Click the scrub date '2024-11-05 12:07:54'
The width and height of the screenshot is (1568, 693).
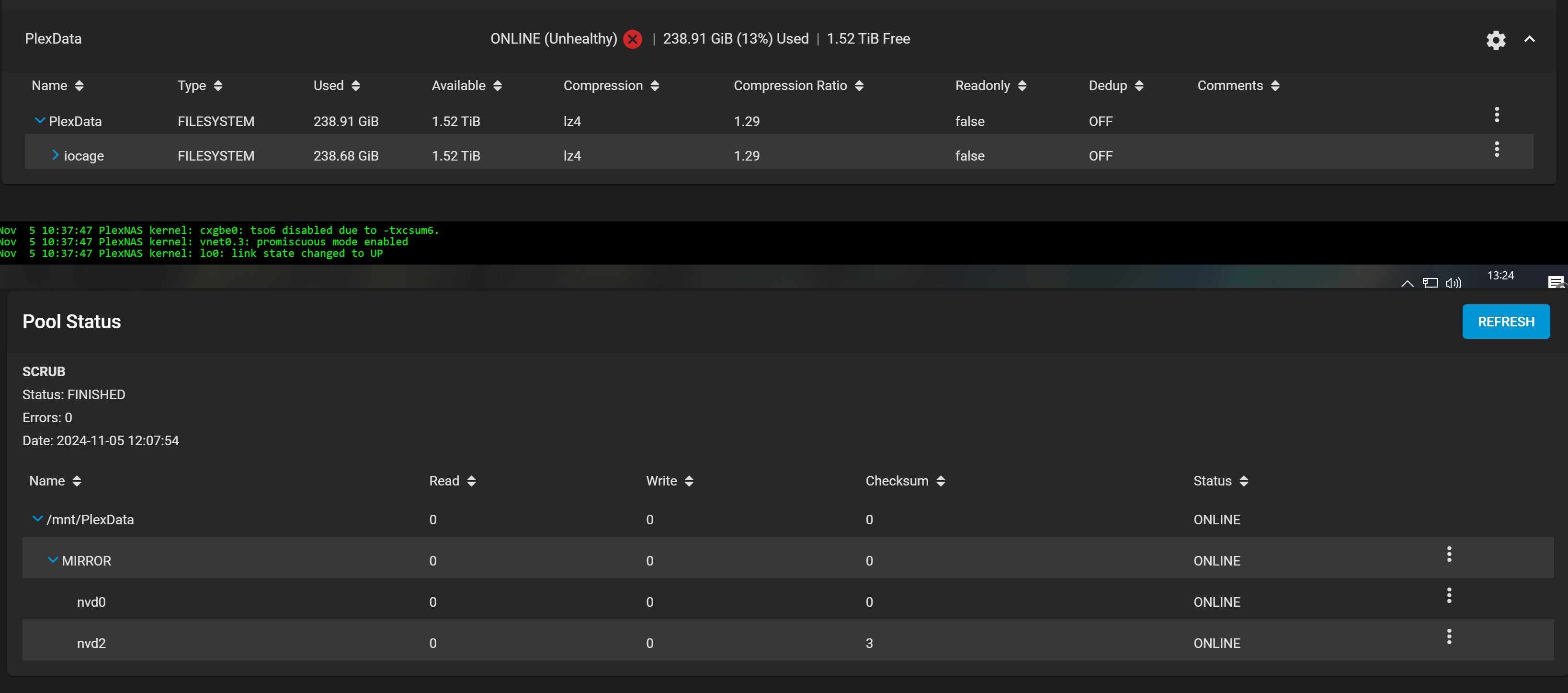[117, 440]
